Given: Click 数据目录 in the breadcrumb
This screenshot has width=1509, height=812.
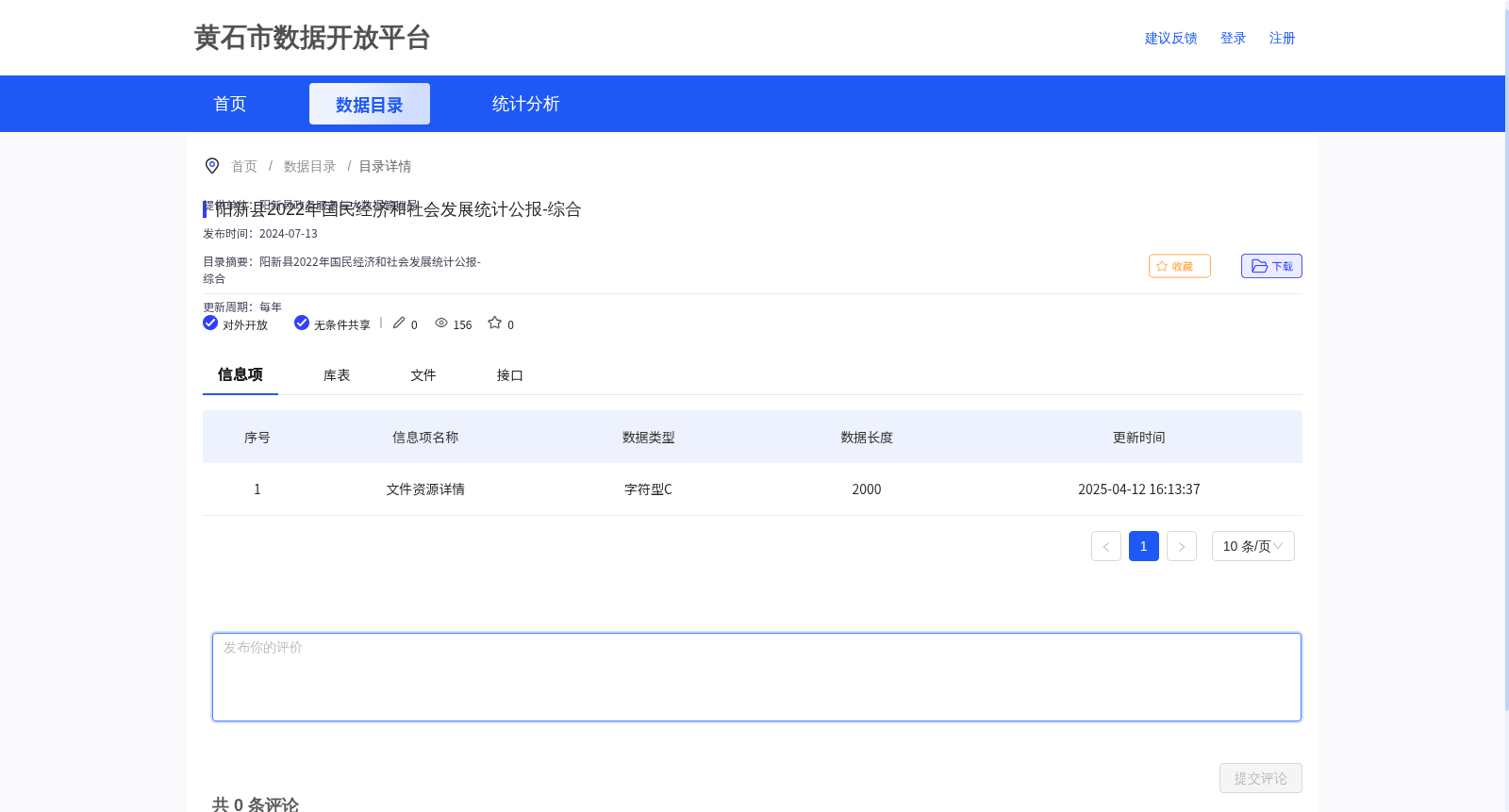Looking at the screenshot, I should 310,166.
